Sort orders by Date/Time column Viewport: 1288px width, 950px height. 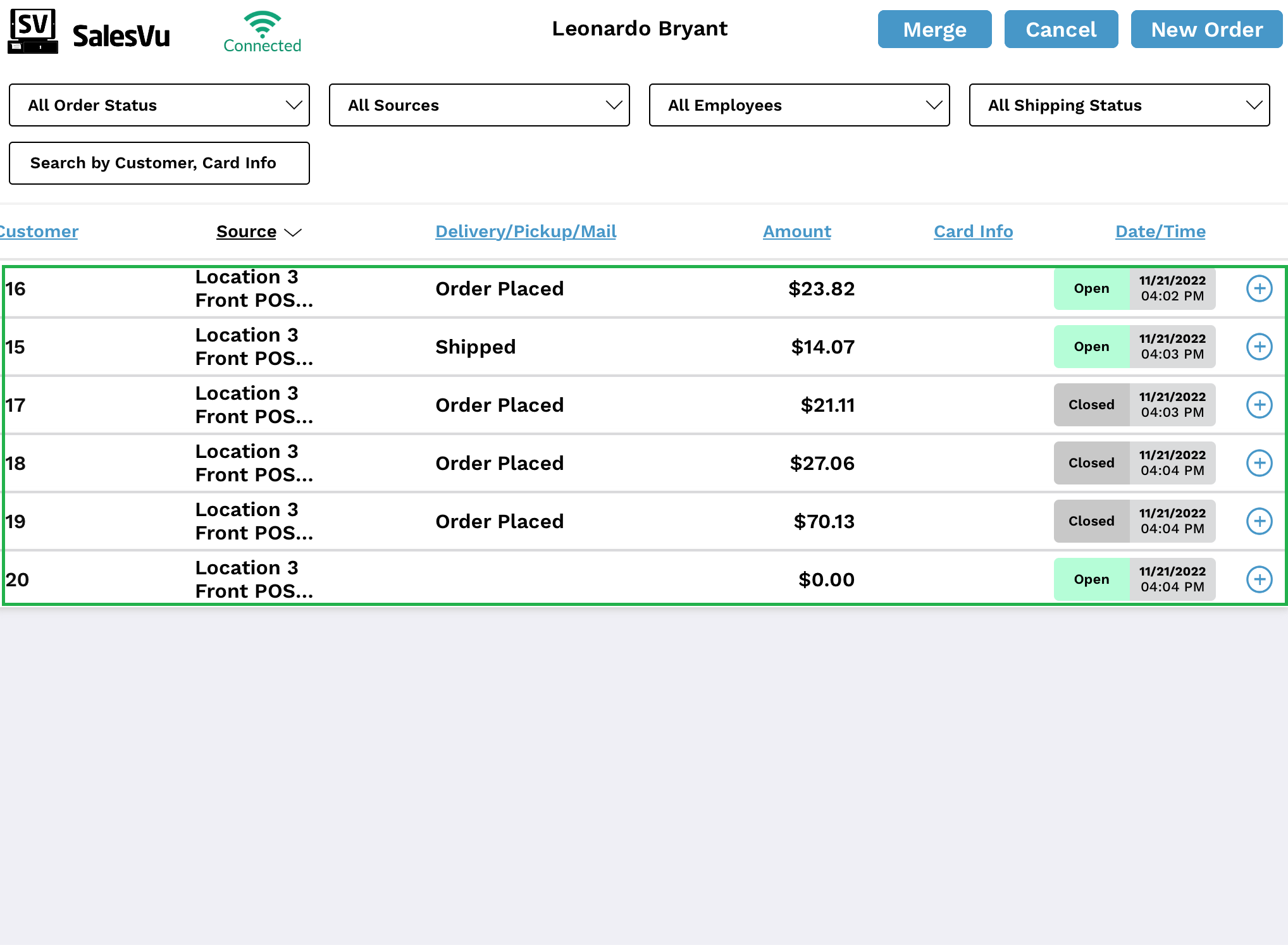(x=1160, y=232)
